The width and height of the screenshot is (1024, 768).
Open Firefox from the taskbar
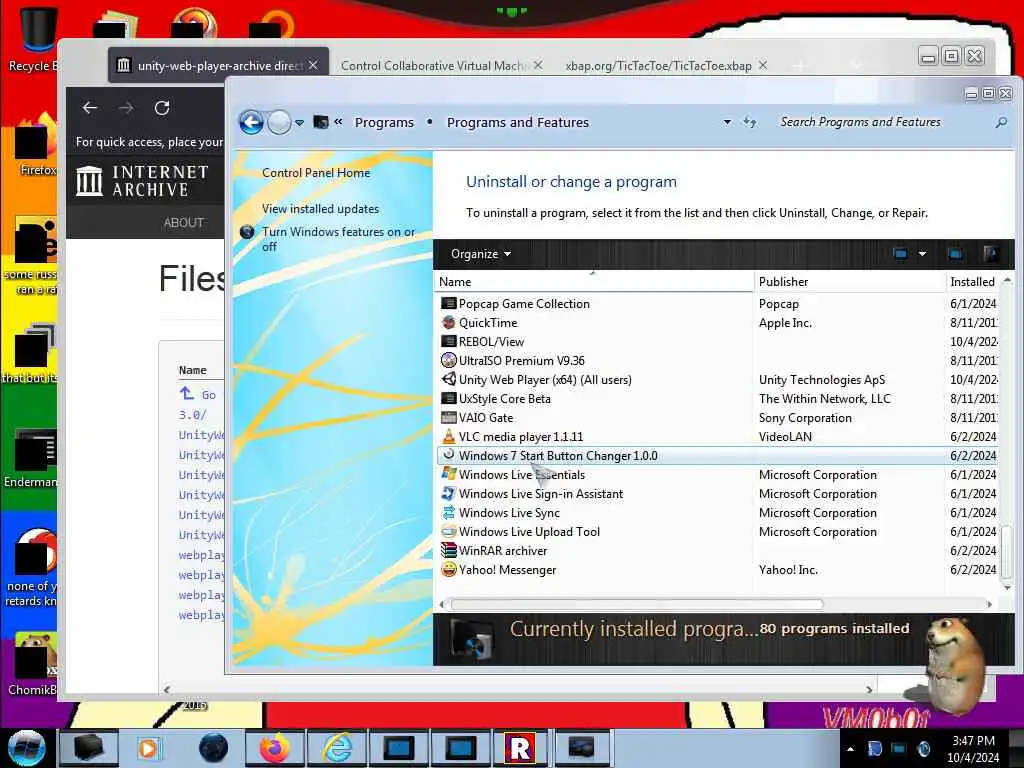(274, 747)
